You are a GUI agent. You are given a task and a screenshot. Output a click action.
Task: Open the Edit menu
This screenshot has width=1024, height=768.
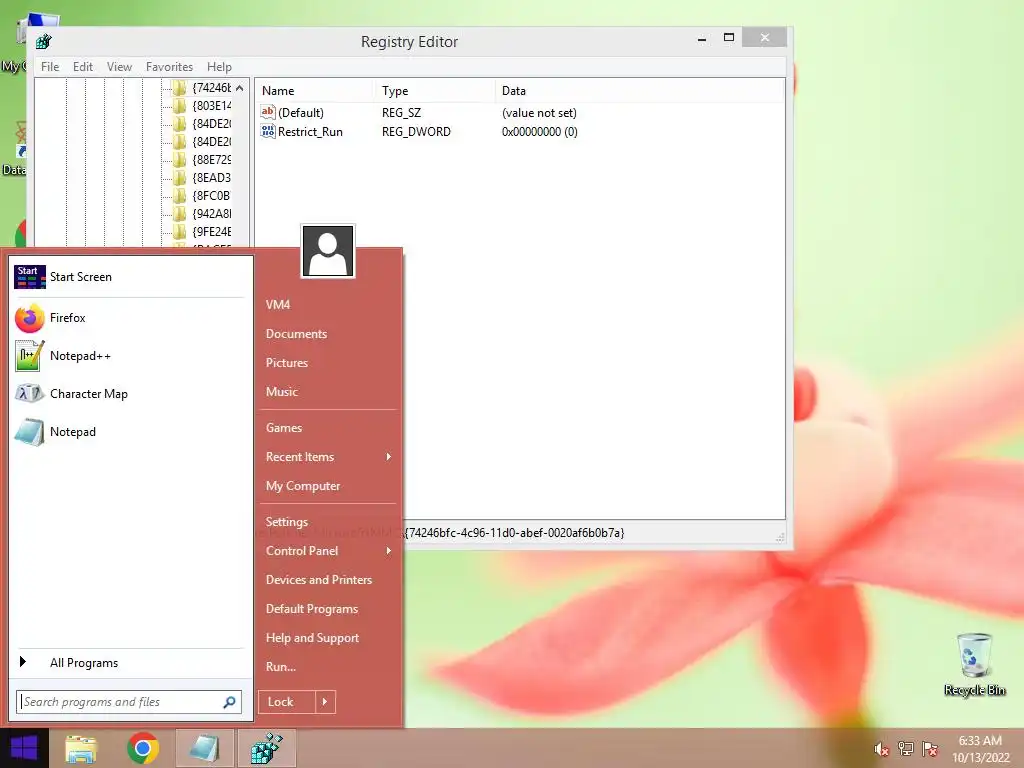(x=82, y=67)
